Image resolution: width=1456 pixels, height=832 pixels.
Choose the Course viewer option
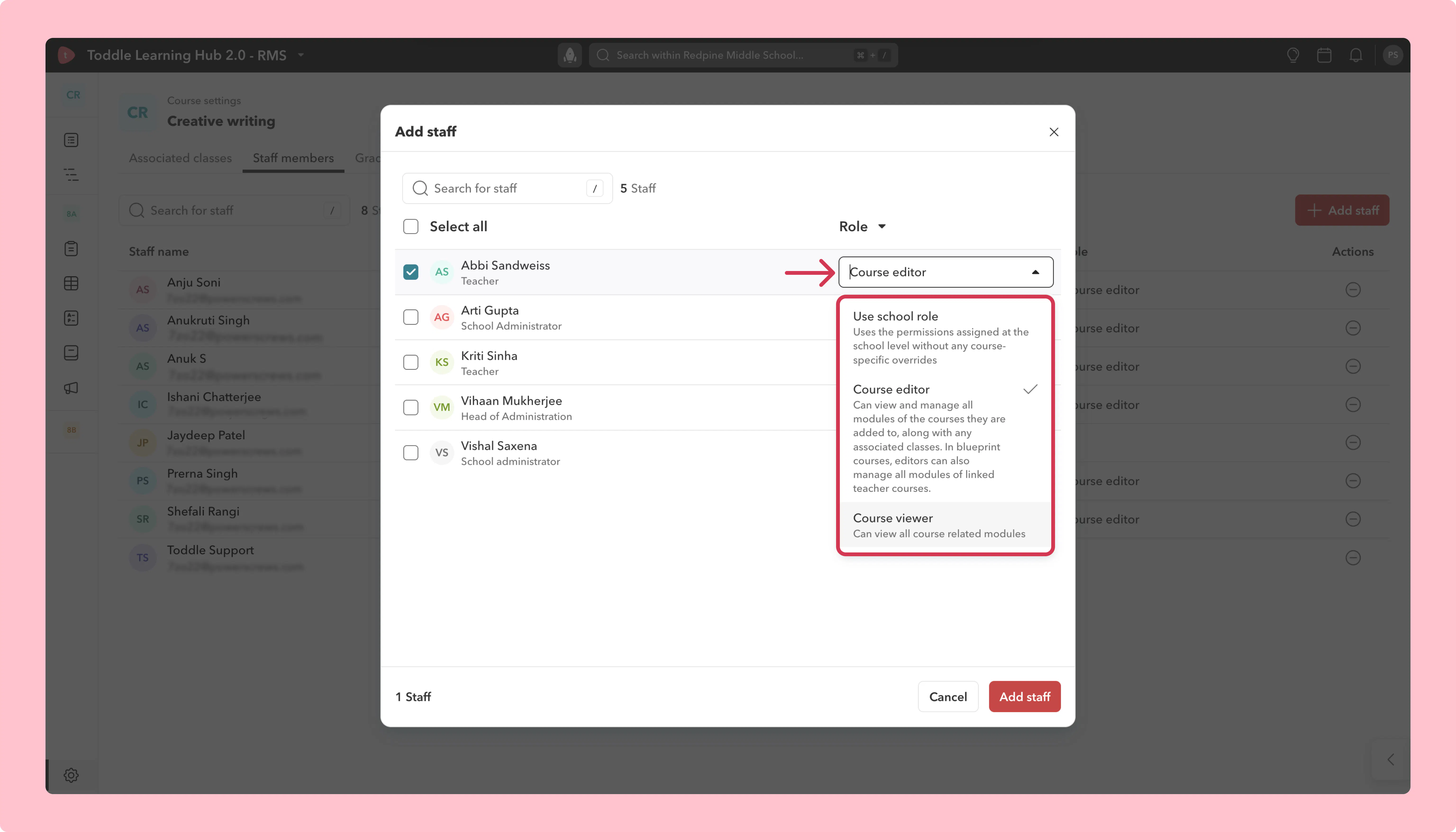[x=945, y=525]
